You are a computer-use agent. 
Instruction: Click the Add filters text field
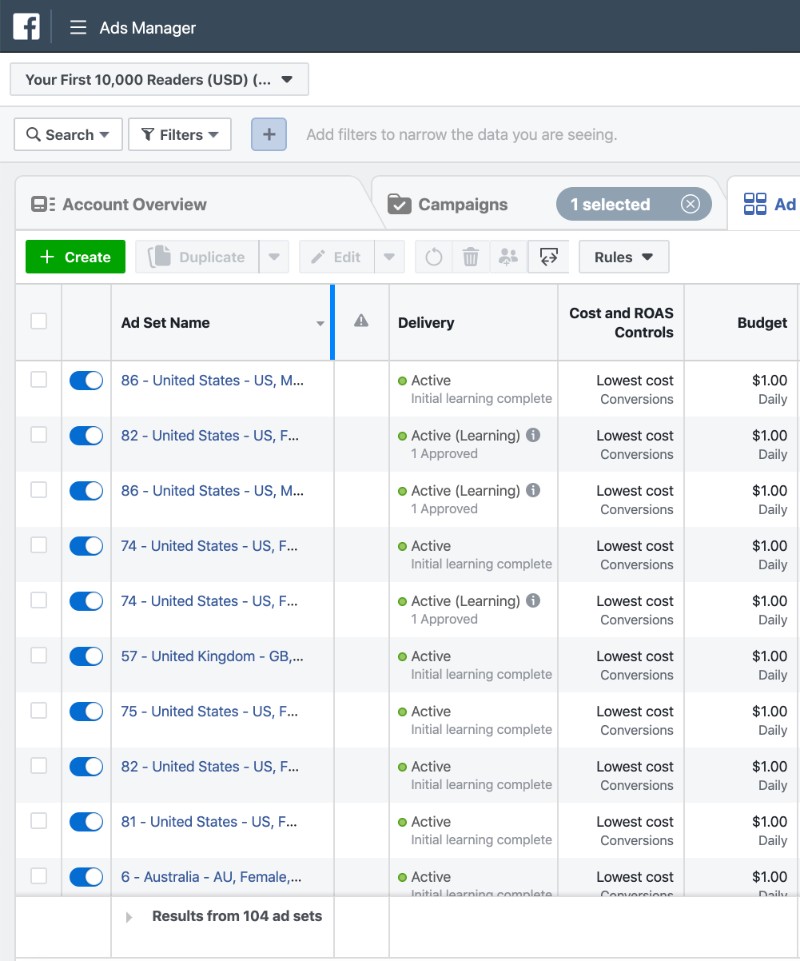point(462,134)
